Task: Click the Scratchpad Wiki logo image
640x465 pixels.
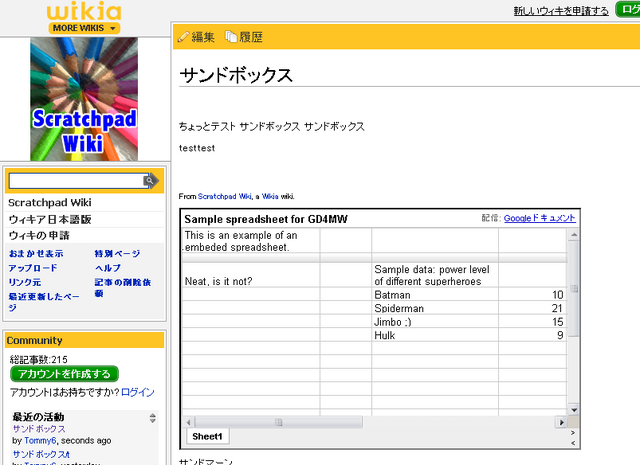Action: click(x=84, y=99)
